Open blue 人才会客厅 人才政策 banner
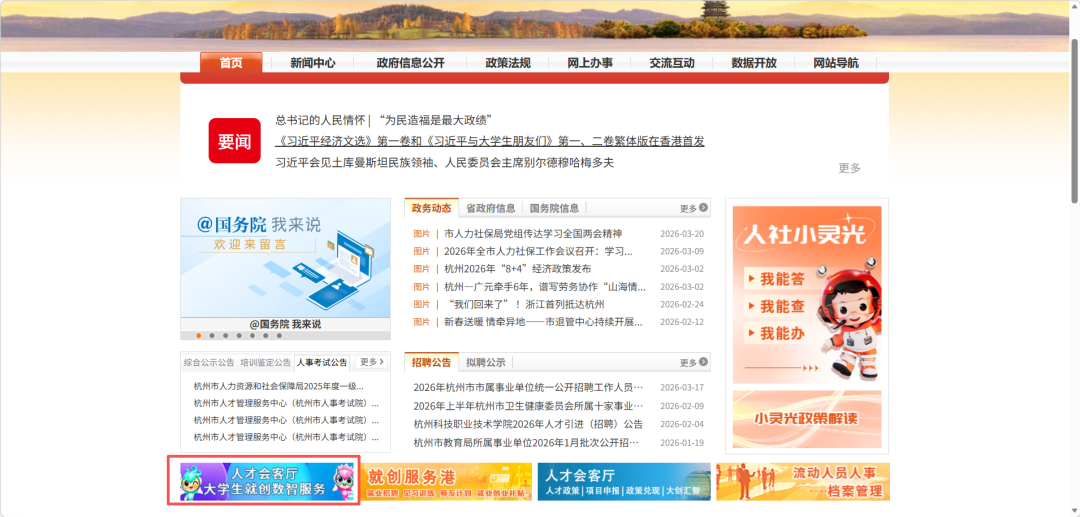The width and height of the screenshot is (1080, 517). (x=624, y=481)
